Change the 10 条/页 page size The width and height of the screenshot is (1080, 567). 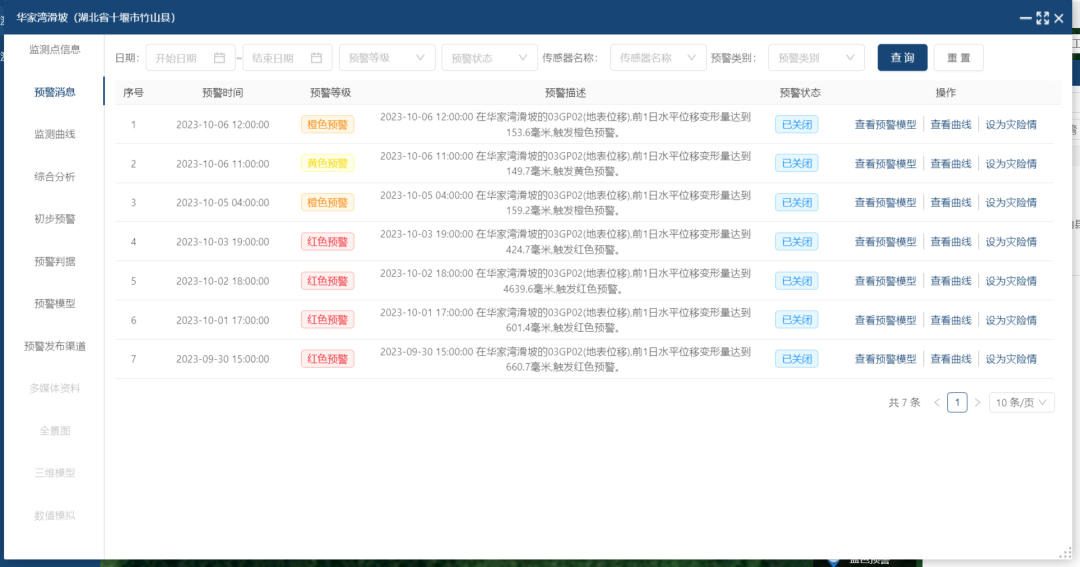pyautogui.click(x=1021, y=402)
